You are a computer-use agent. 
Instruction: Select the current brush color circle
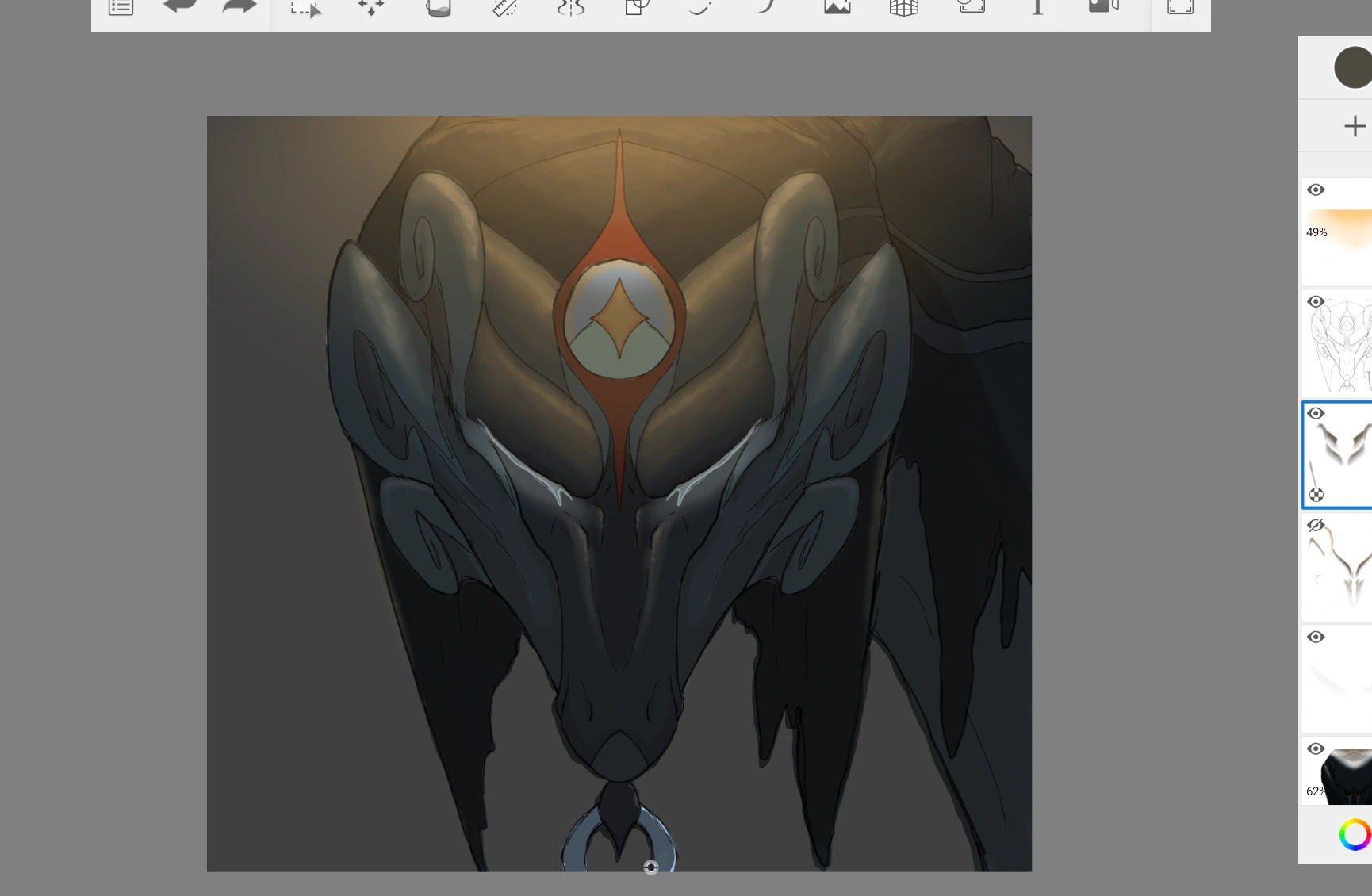tap(1351, 67)
